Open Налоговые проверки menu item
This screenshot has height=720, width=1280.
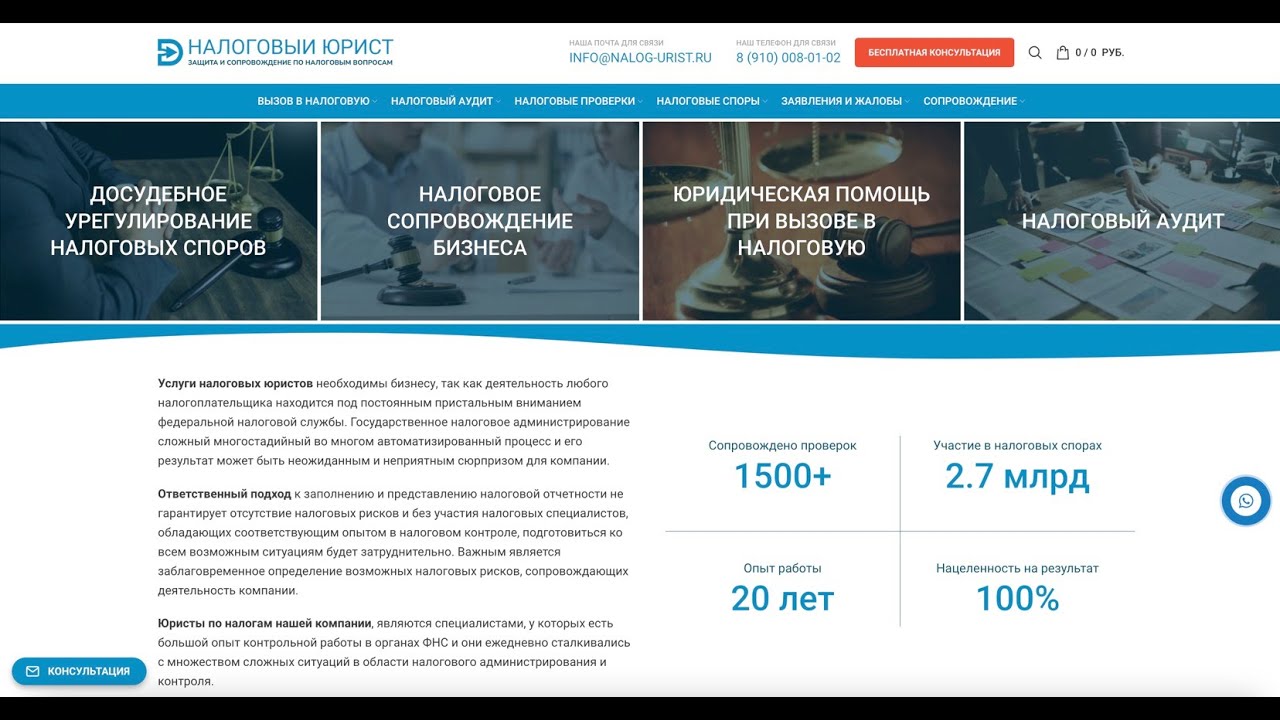tap(575, 101)
